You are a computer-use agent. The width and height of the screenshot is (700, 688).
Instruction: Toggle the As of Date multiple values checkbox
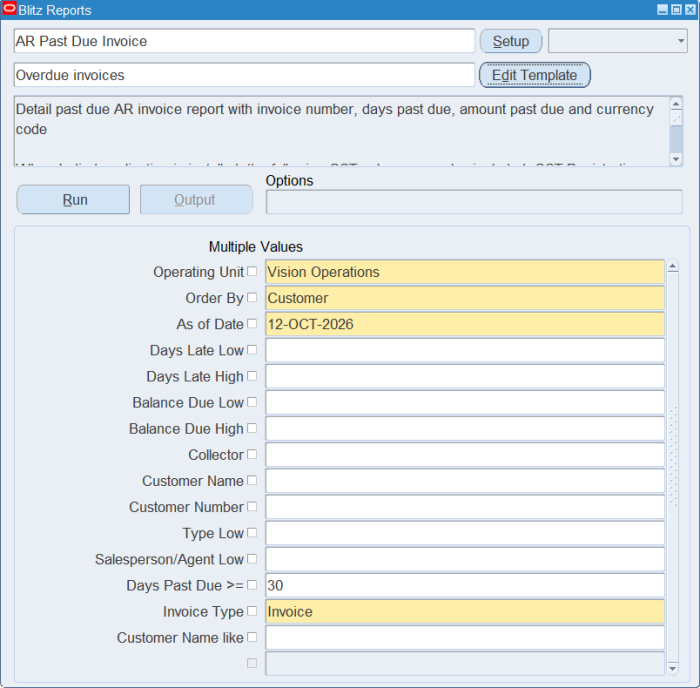252,323
